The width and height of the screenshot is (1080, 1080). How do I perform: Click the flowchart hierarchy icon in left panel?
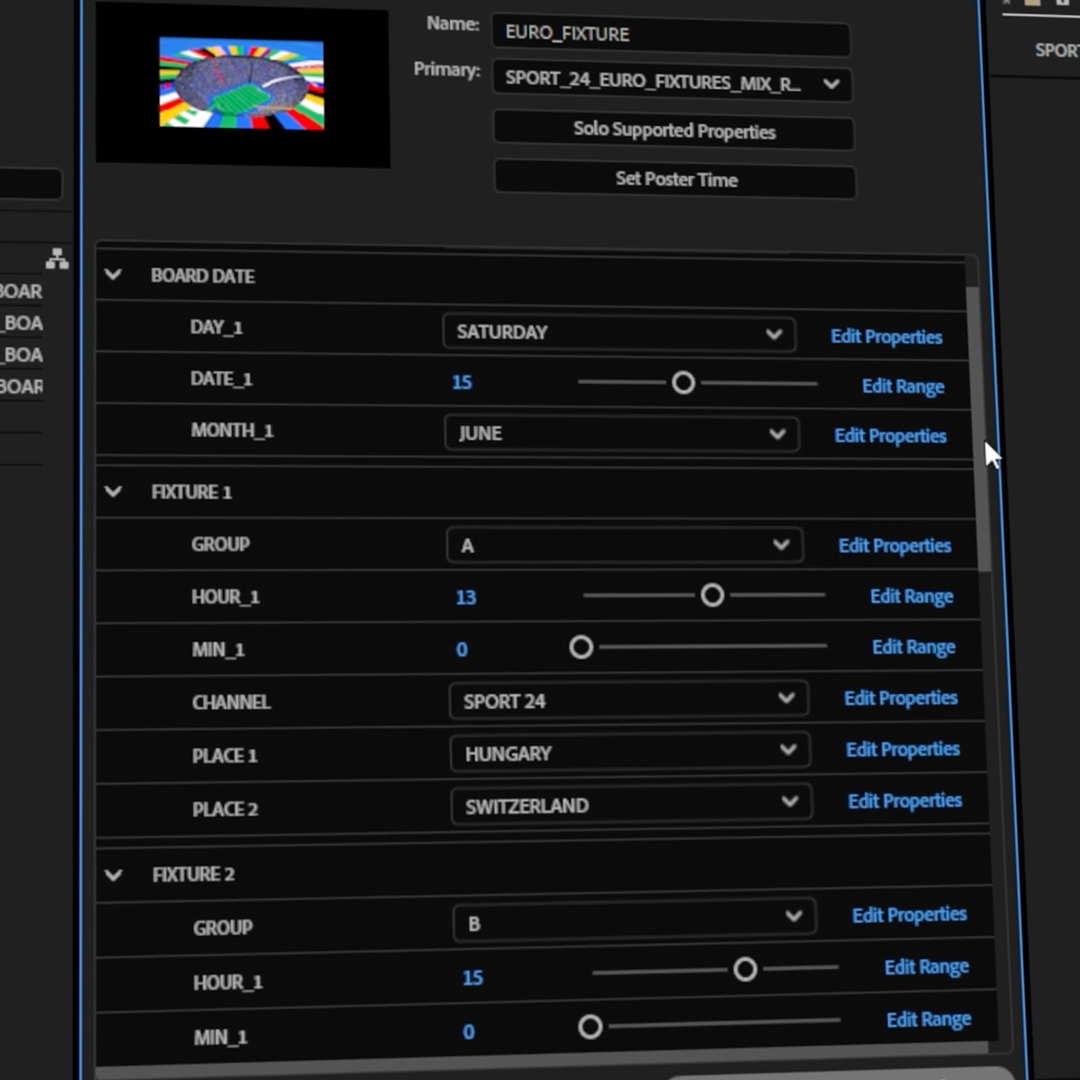pyautogui.click(x=57, y=260)
